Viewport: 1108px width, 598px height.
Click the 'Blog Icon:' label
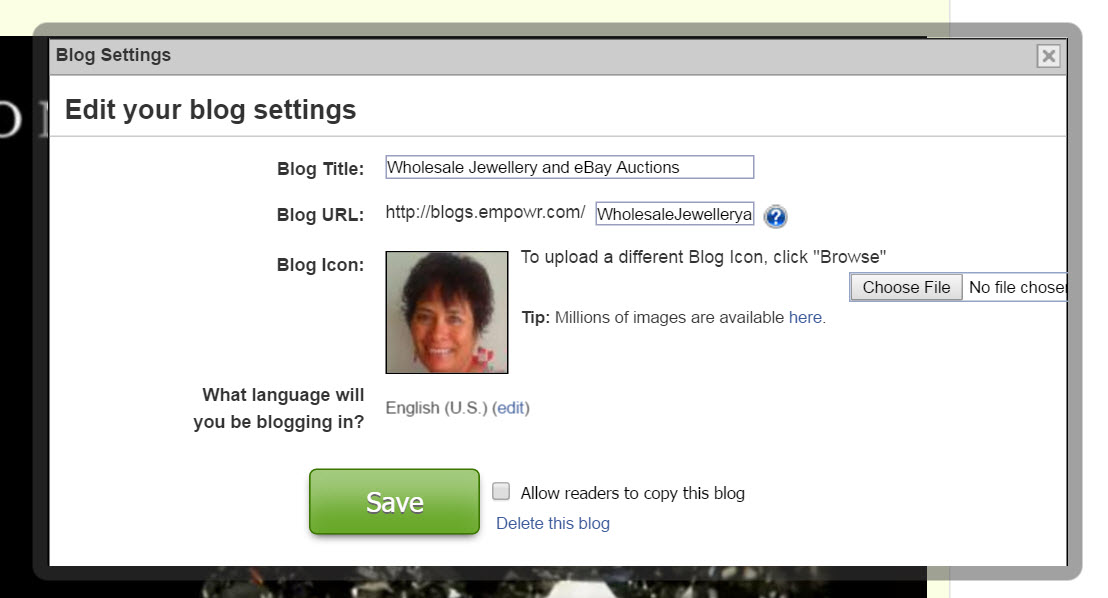tap(320, 266)
